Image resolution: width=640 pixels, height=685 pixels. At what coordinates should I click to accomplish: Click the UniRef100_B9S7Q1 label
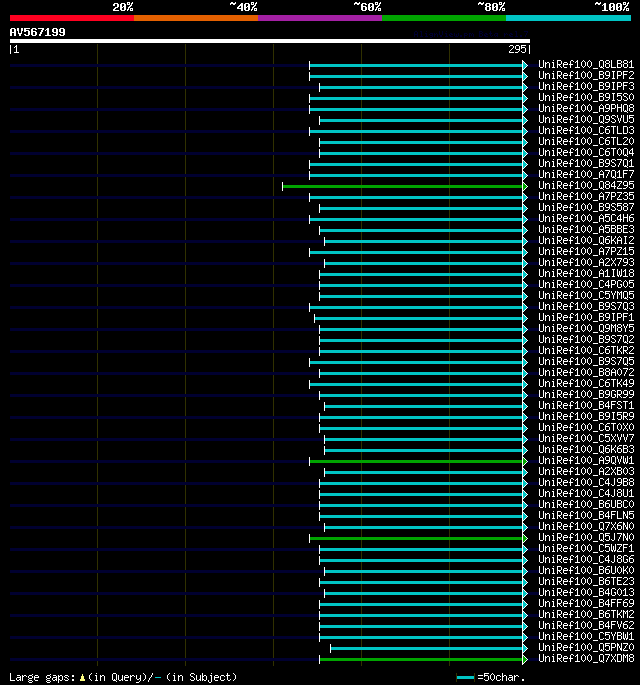586,163
